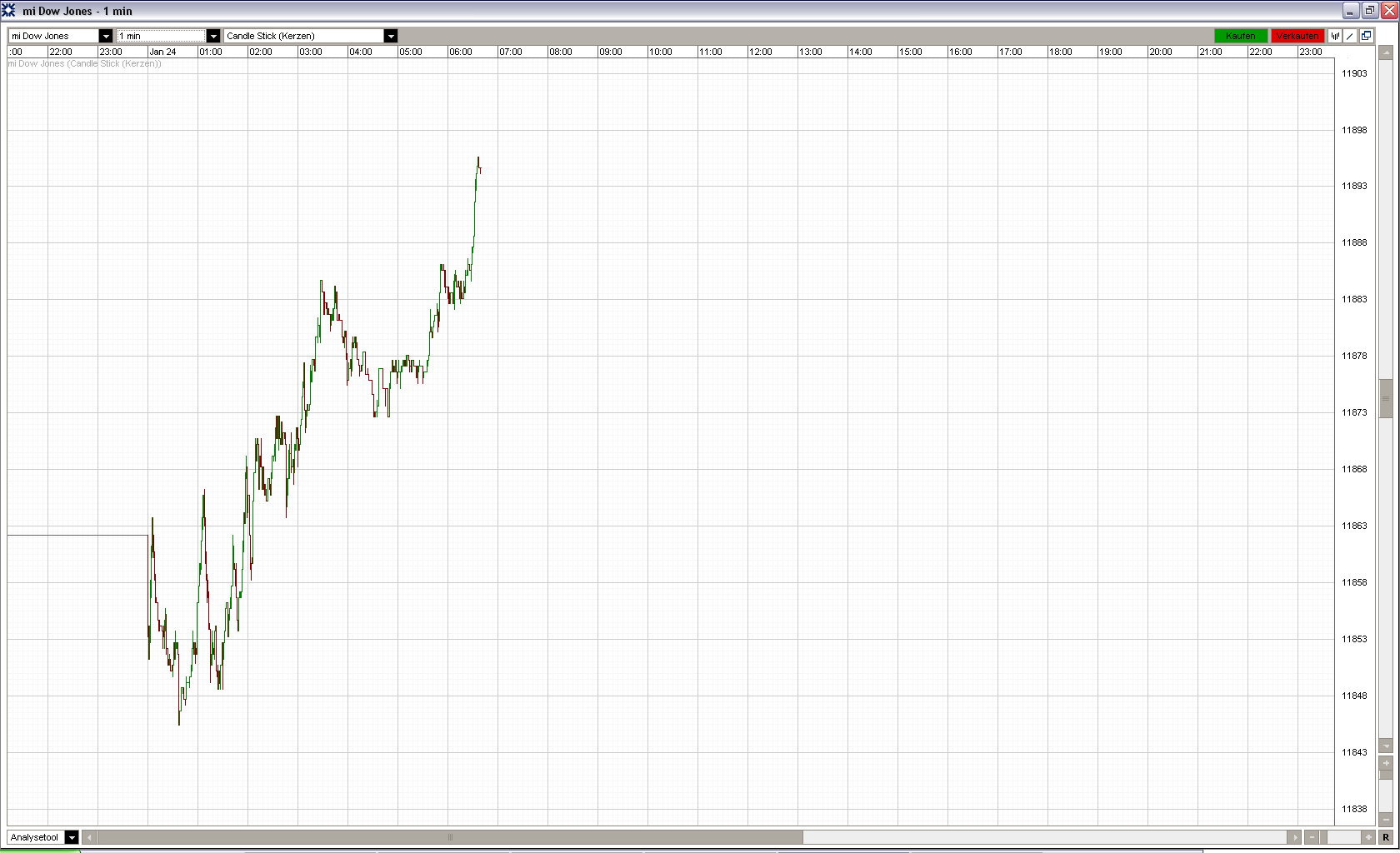The width and height of the screenshot is (1400, 853).
Task: Click the horizontal zoom slider track
Action: coord(1340,837)
